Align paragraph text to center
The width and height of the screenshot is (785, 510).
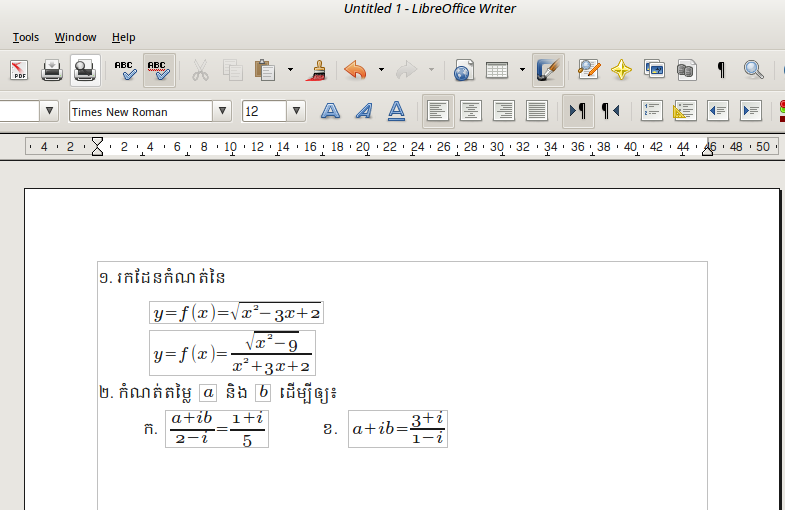point(470,111)
